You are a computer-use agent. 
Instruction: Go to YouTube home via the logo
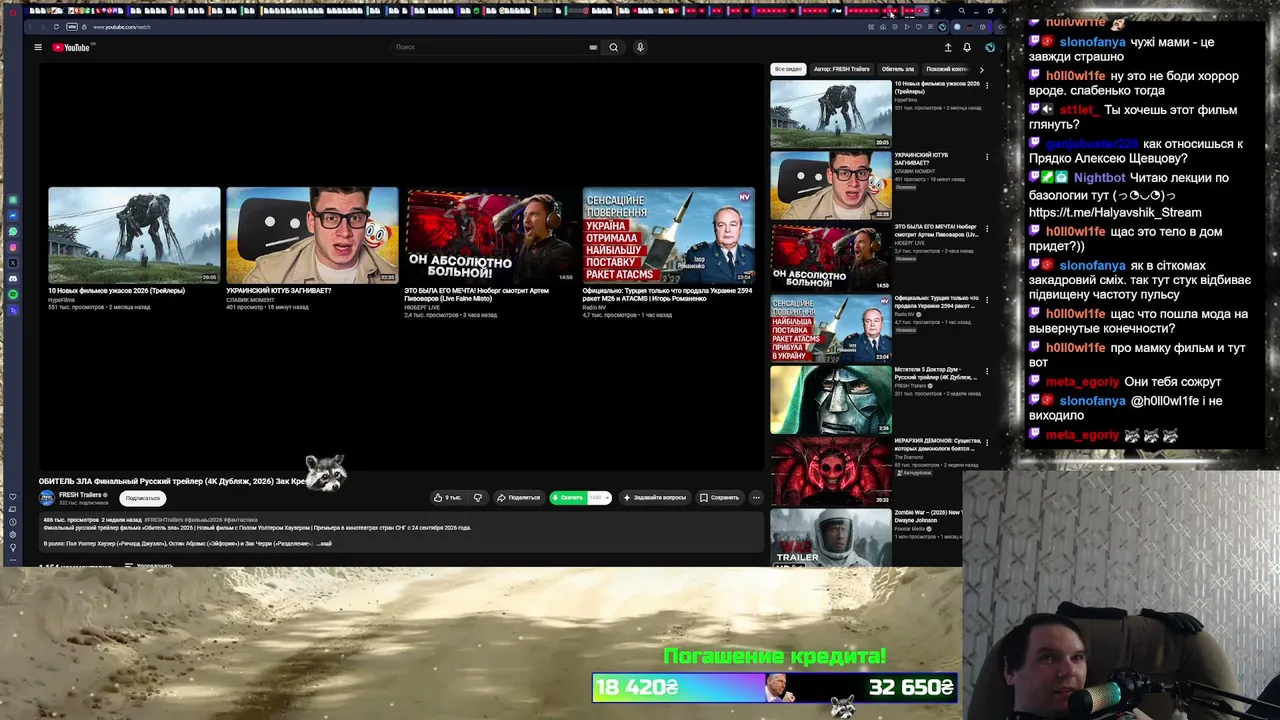(73, 47)
